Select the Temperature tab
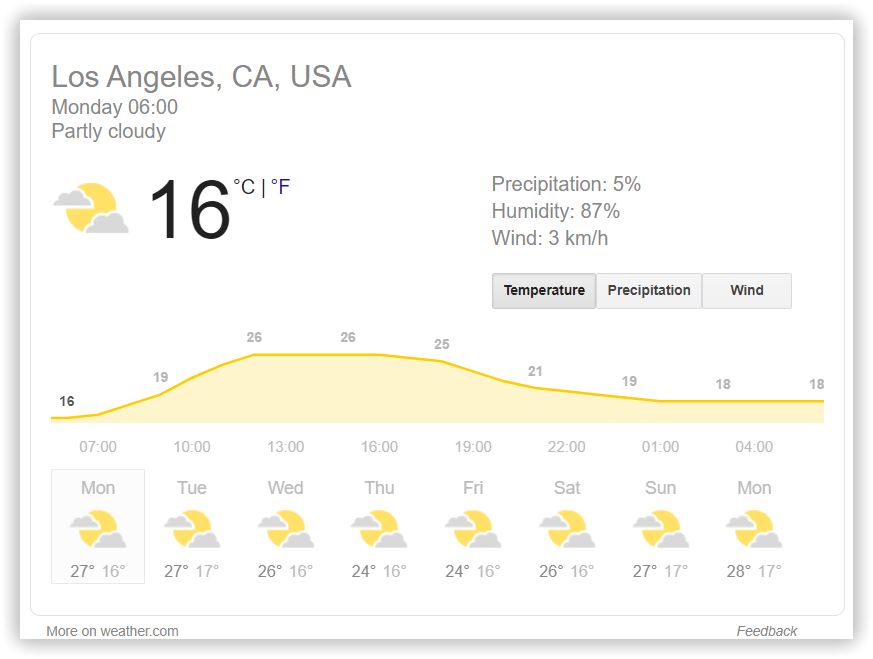Viewport: 873px width, 659px height. 544,290
